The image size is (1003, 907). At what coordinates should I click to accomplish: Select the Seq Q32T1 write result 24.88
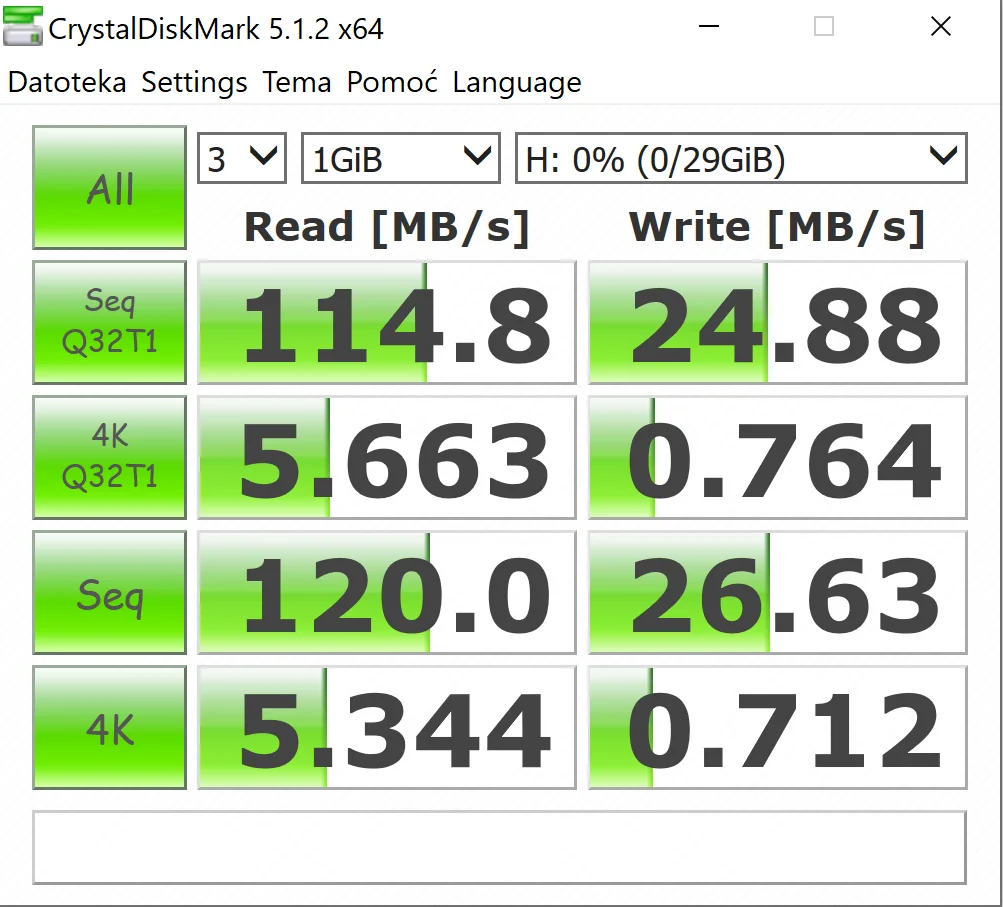778,322
